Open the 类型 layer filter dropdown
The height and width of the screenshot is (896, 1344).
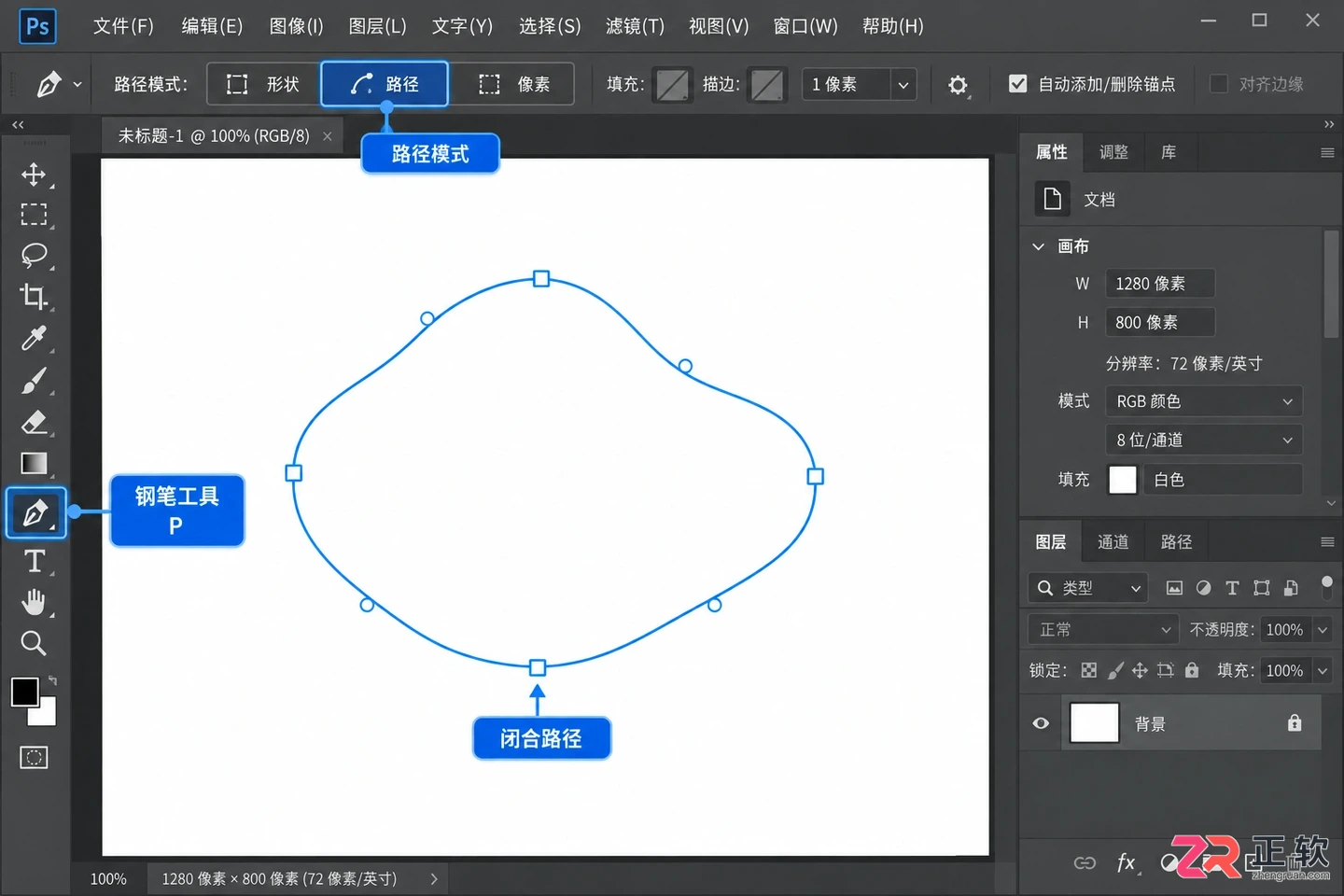click(x=1087, y=588)
